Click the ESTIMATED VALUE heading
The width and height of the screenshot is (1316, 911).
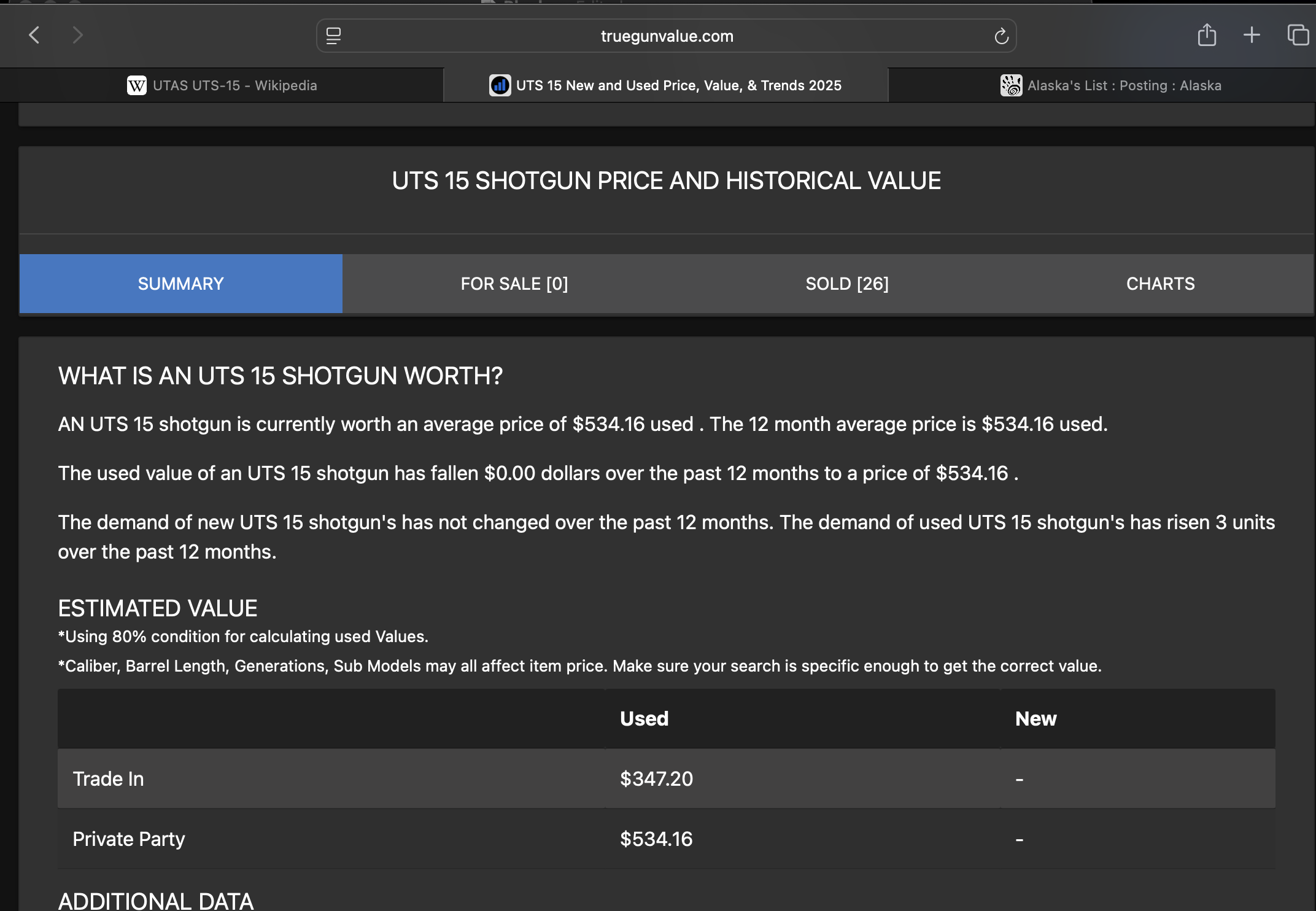(x=158, y=608)
